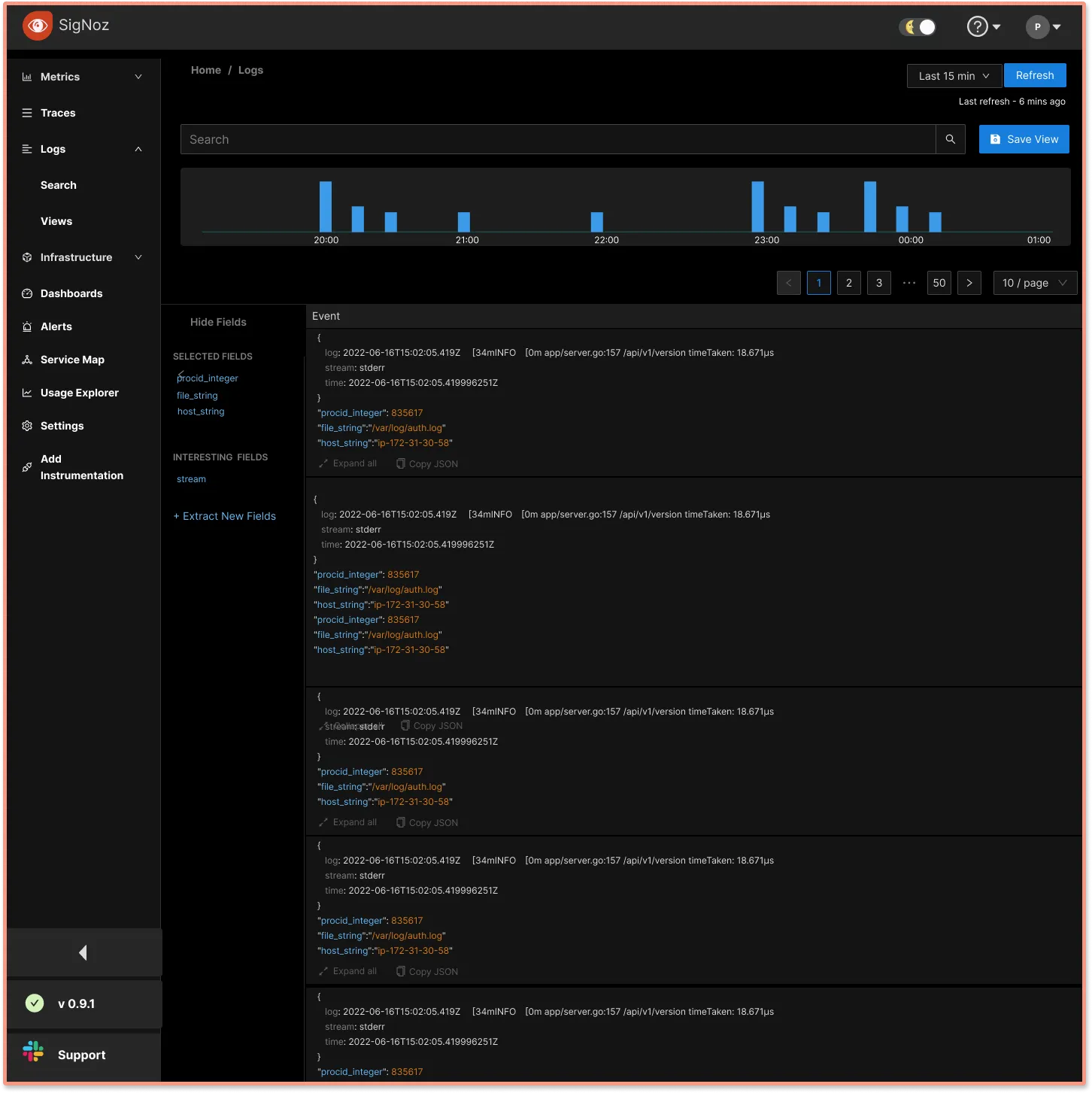Open Service Map from the sidebar
This screenshot has height=1093, width=1092.
(72, 360)
